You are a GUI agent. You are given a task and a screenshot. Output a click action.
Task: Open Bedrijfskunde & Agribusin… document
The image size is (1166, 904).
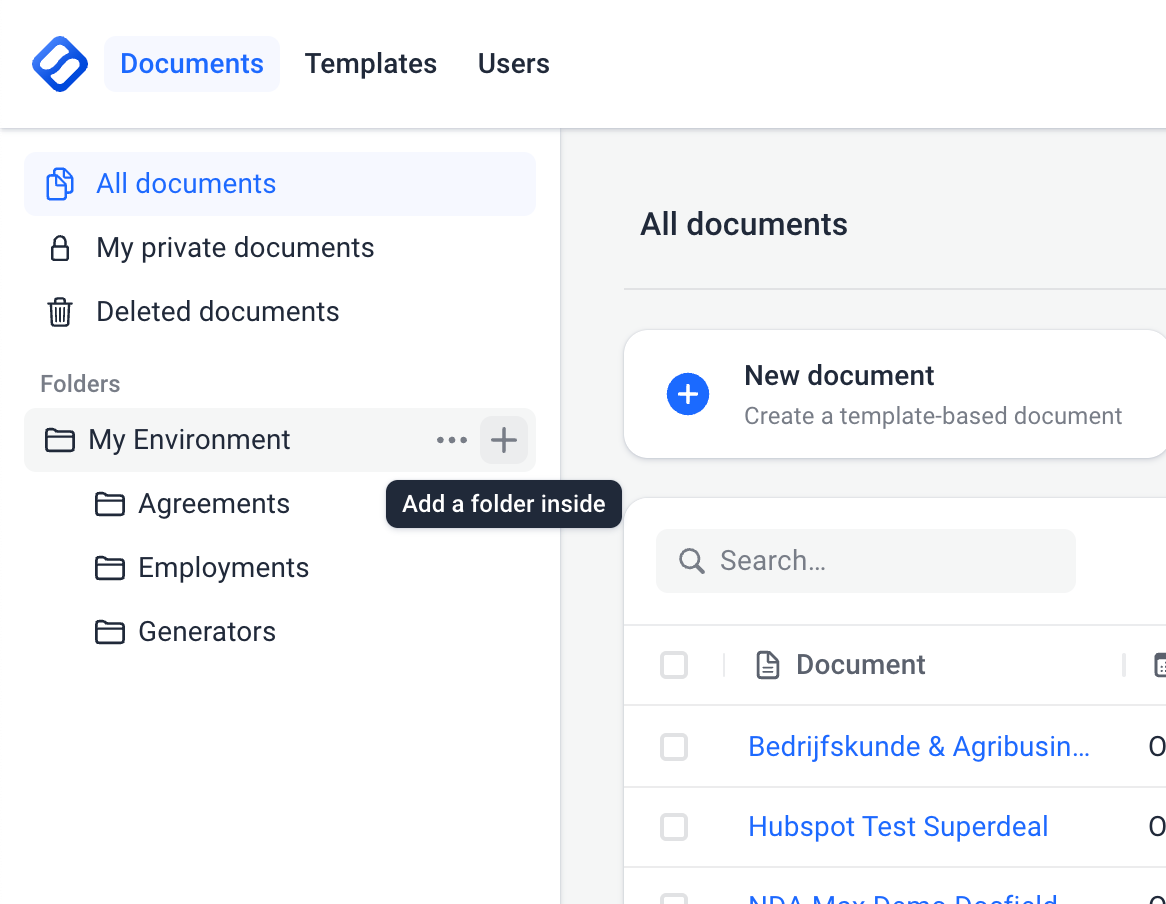coord(919,746)
